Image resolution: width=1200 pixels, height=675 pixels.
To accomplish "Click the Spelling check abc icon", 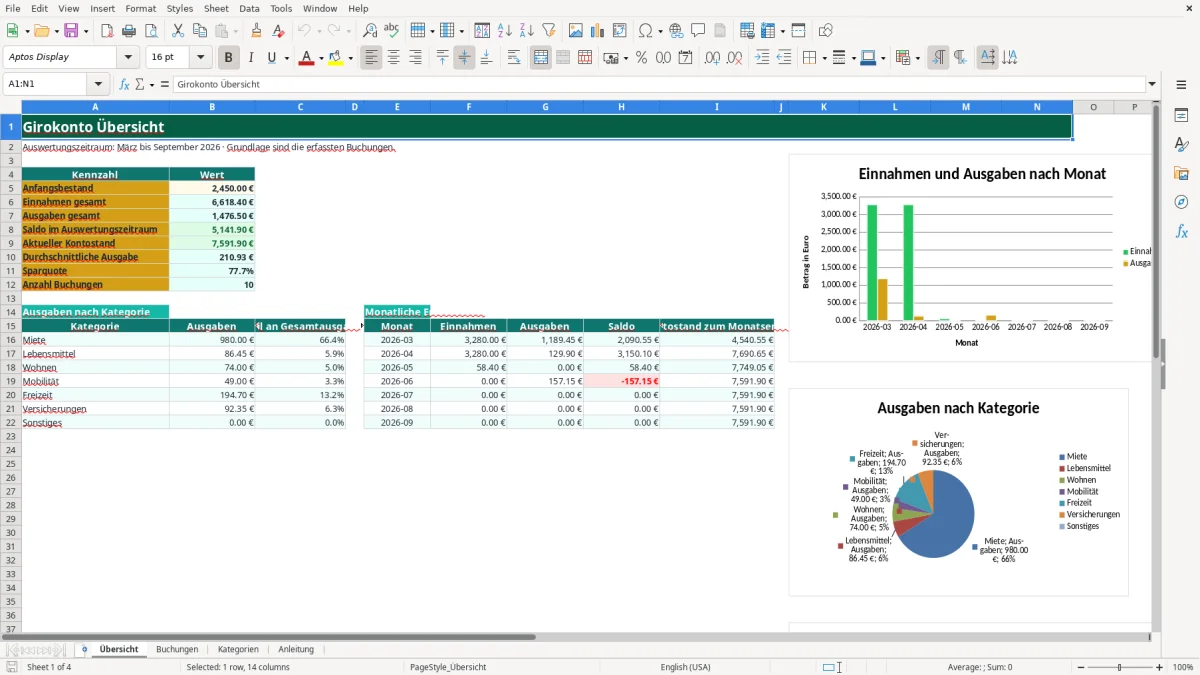I will point(392,31).
